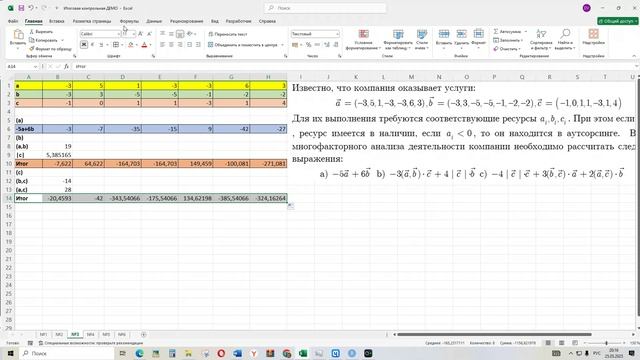Click the decrease indent icon
Viewport: 640px width, 360px height.
[189, 44]
